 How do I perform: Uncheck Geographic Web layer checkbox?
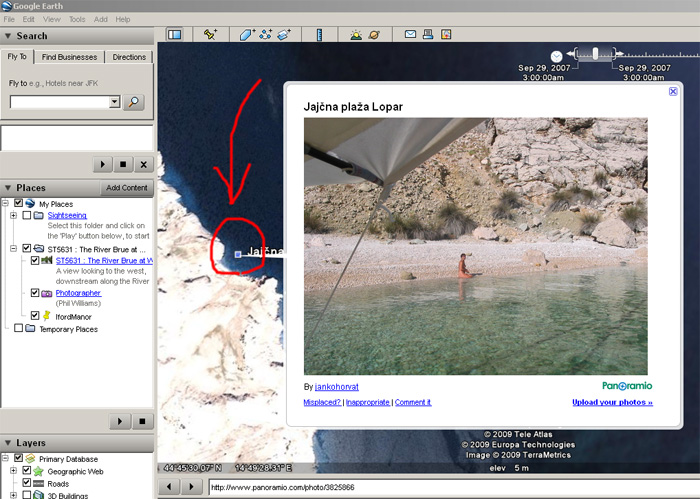tap(27, 470)
